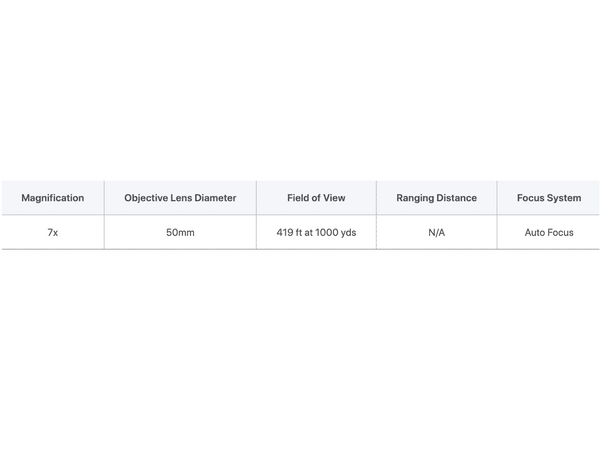
Task: Click the cell border between N/A and Auto Focus
Action: pyautogui.click(x=497, y=232)
